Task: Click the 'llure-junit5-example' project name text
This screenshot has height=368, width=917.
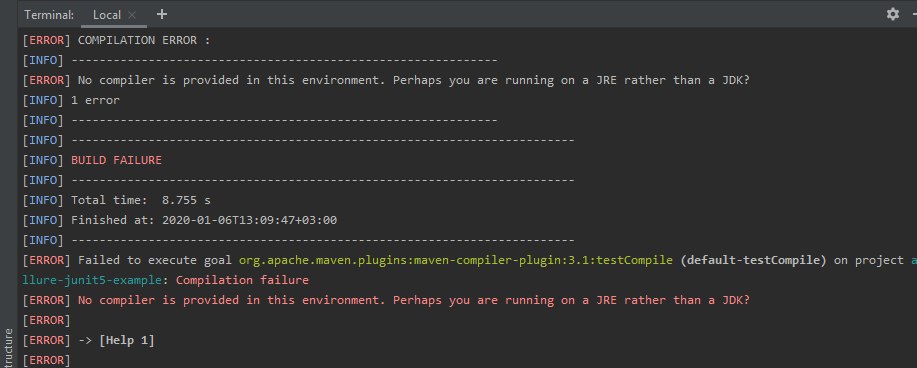Action: [x=91, y=280]
